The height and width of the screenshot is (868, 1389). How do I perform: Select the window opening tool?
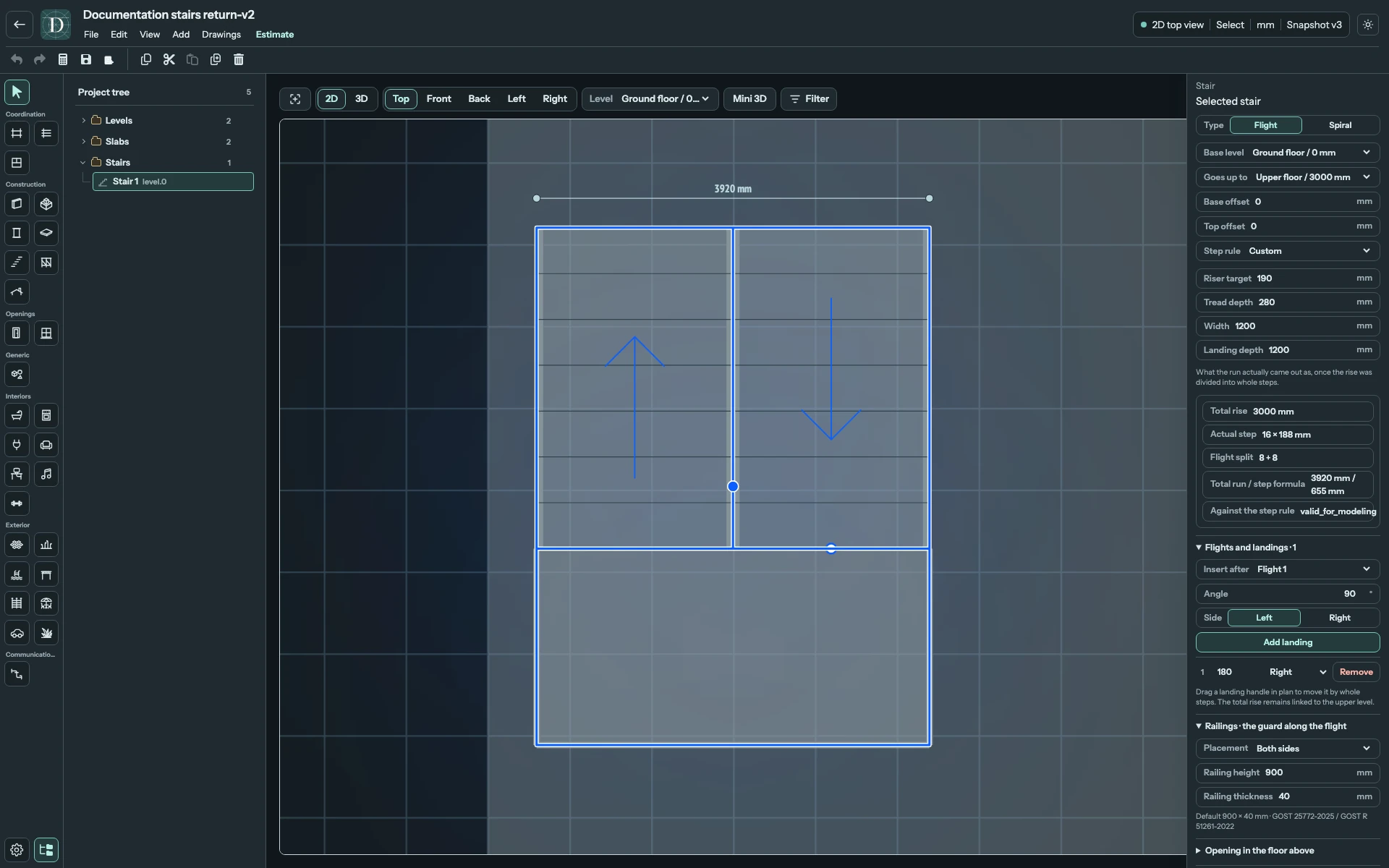[x=46, y=333]
